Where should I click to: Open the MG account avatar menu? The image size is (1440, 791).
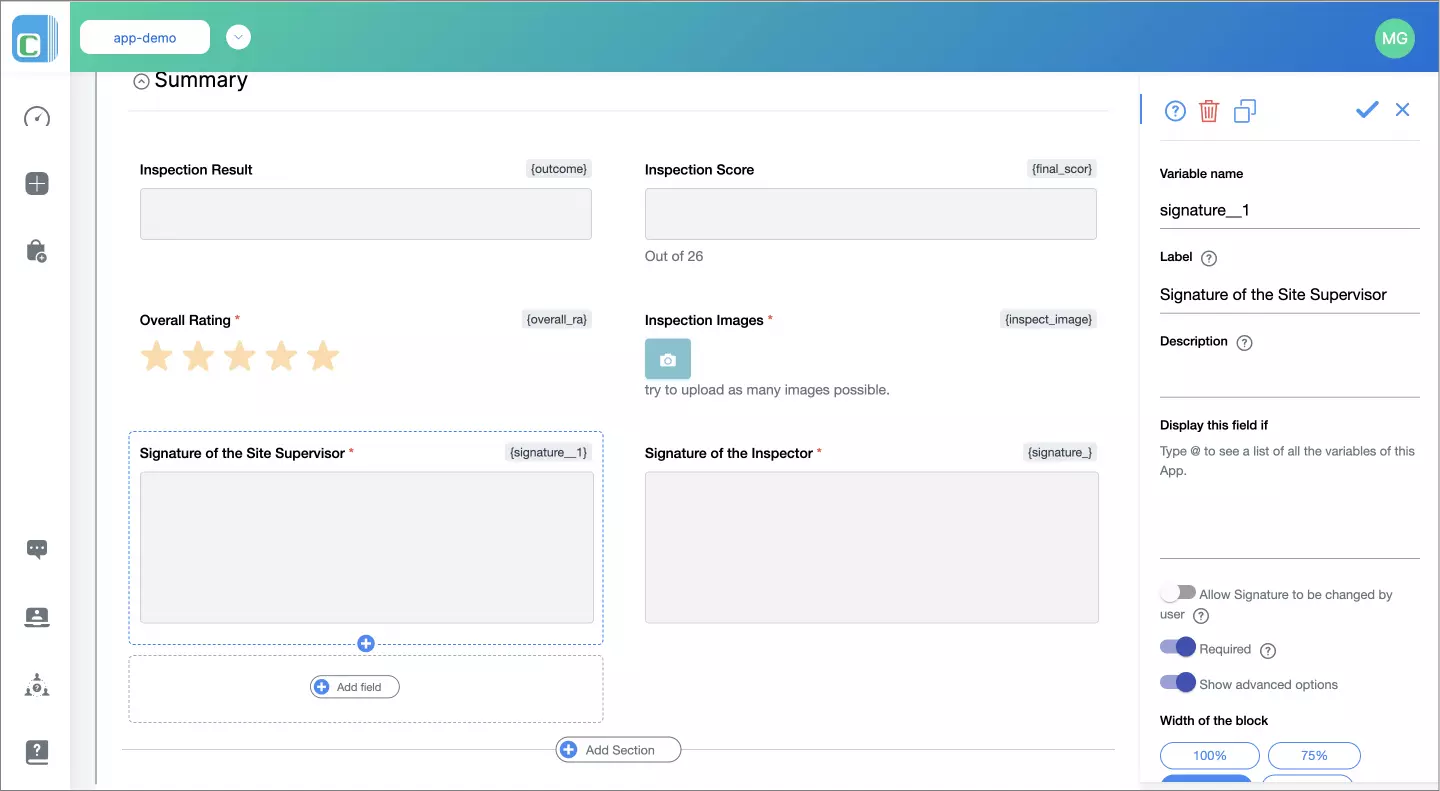tap(1395, 38)
